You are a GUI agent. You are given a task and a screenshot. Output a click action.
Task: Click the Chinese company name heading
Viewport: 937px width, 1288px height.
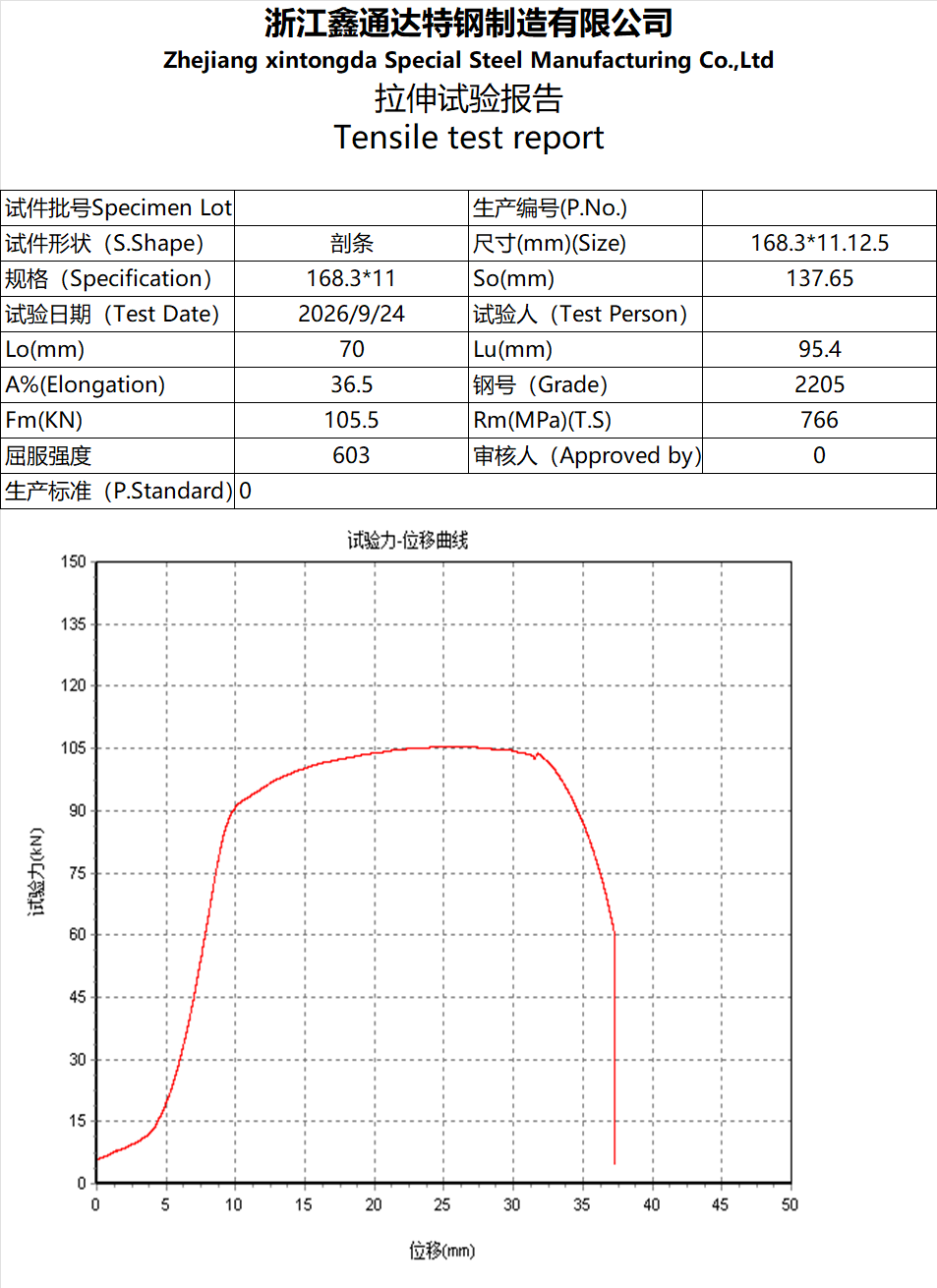[468, 23]
